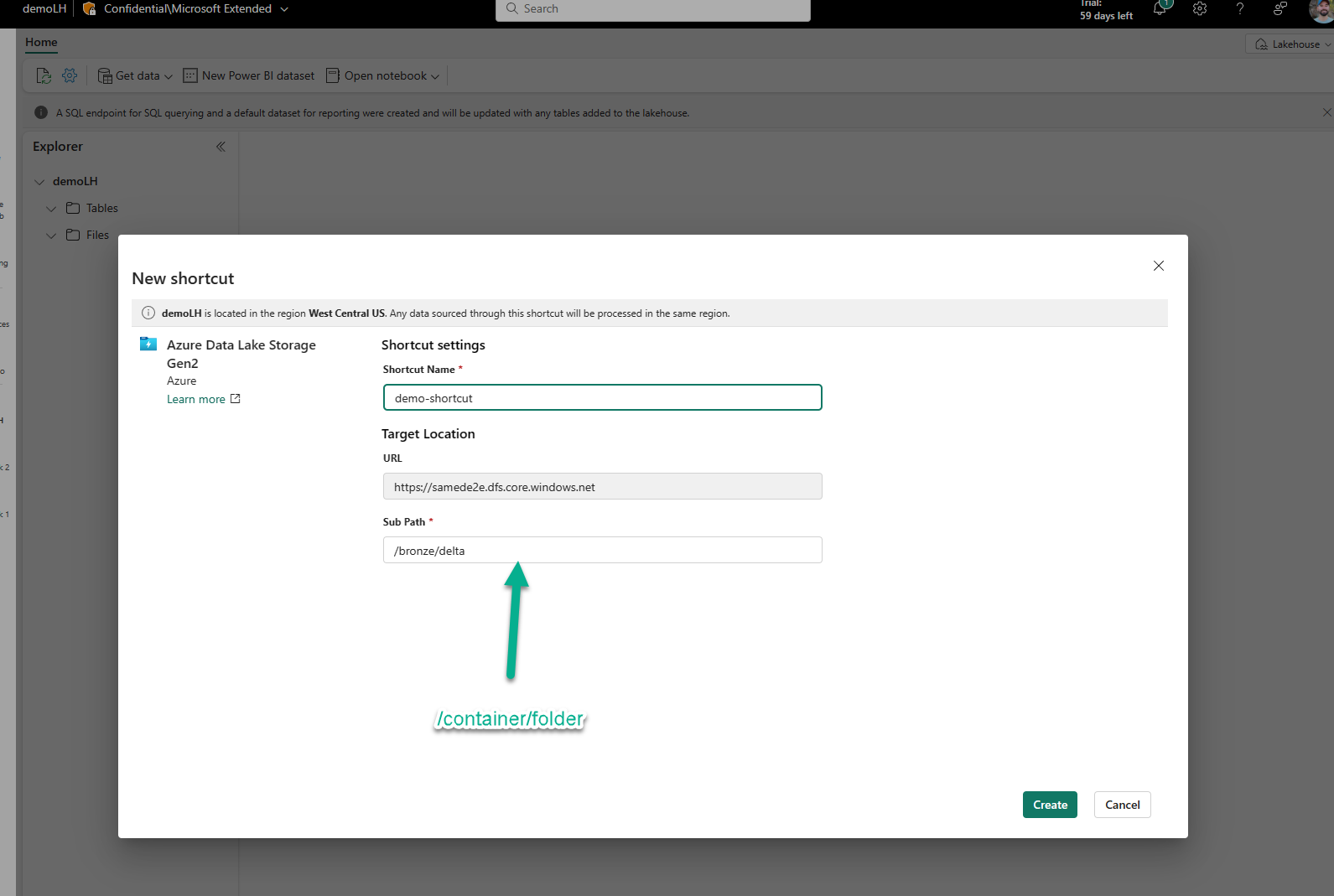Click the URL field with samede2e address
Image resolution: width=1334 pixels, height=896 pixels.
click(x=602, y=486)
